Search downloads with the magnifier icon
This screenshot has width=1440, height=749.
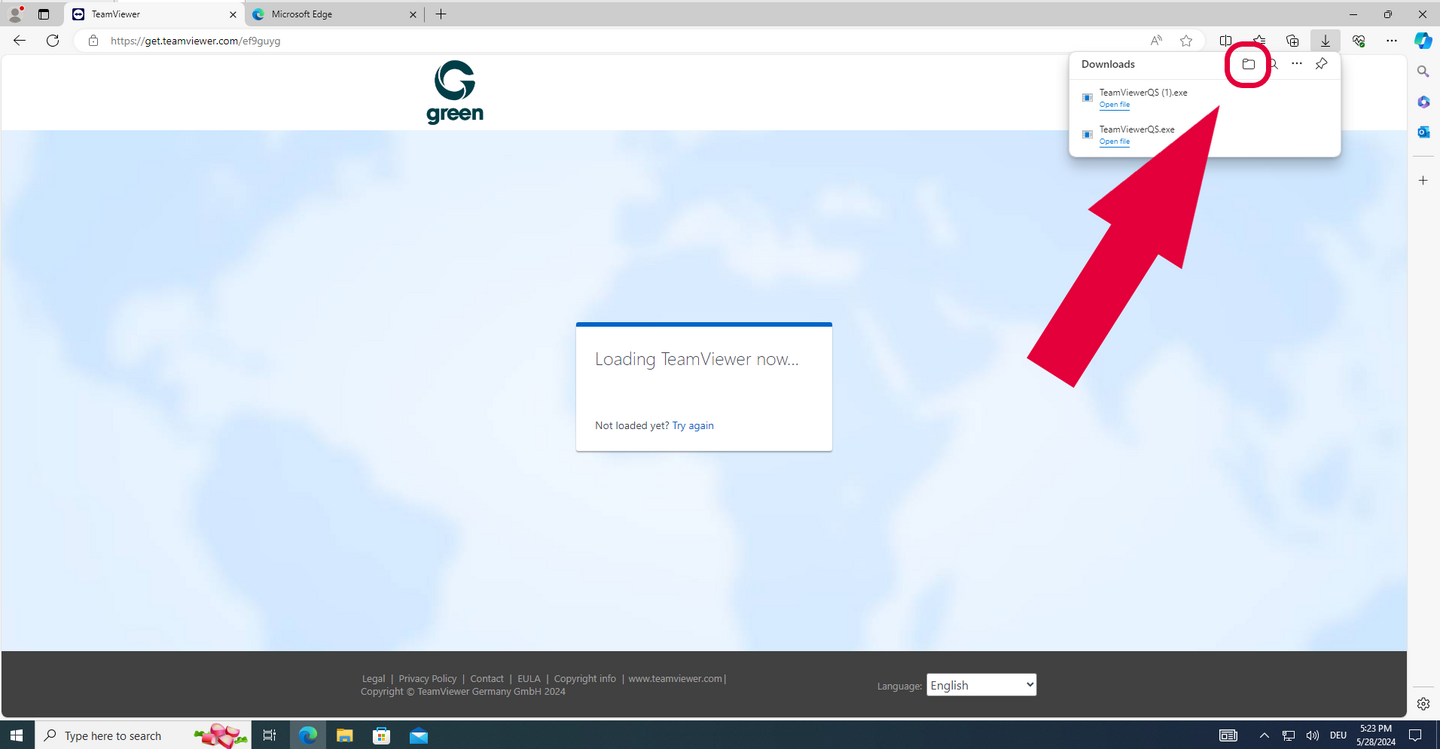(x=1274, y=64)
